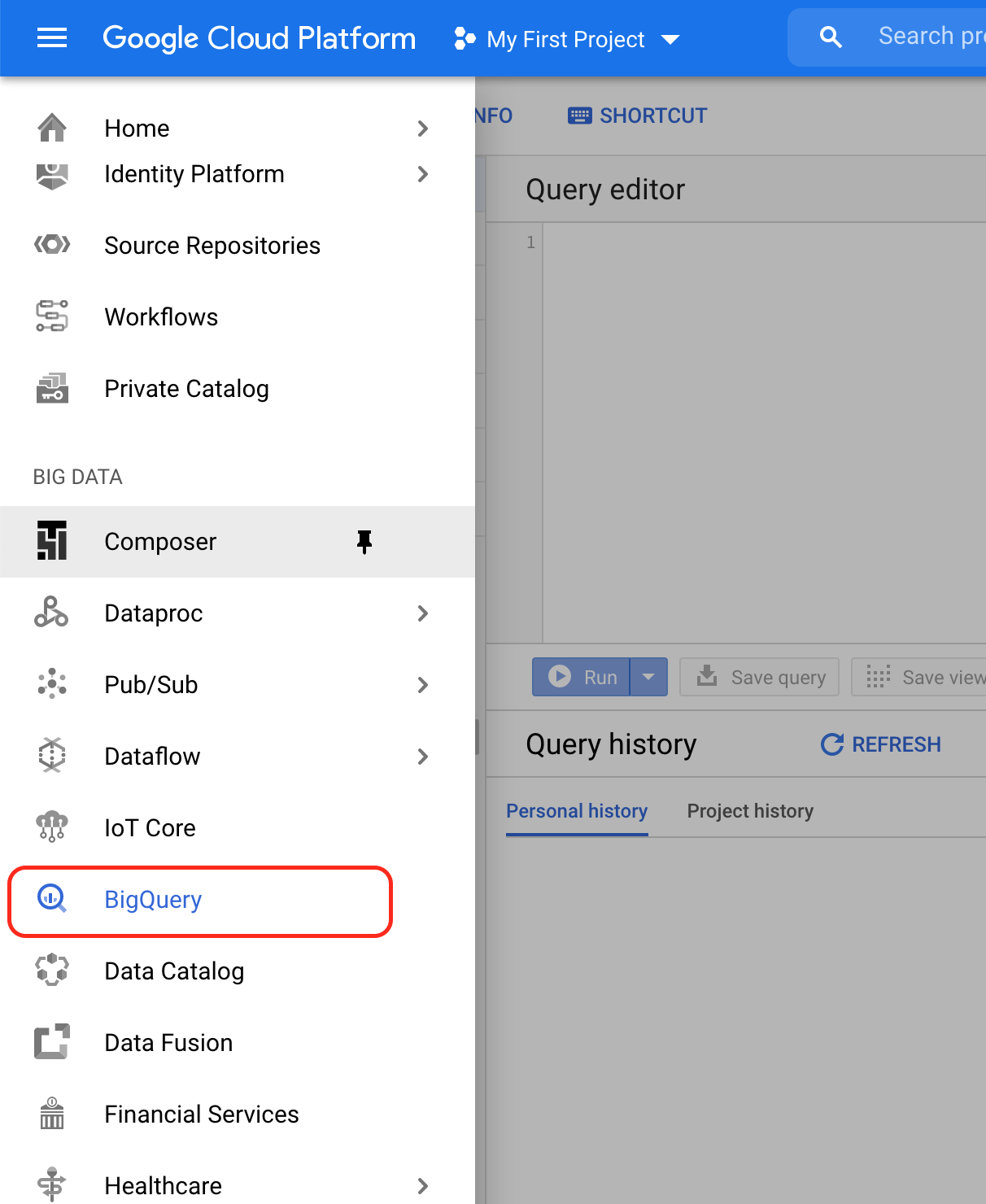
Task: Unpin Composer using the pin icon
Action: pyautogui.click(x=364, y=542)
